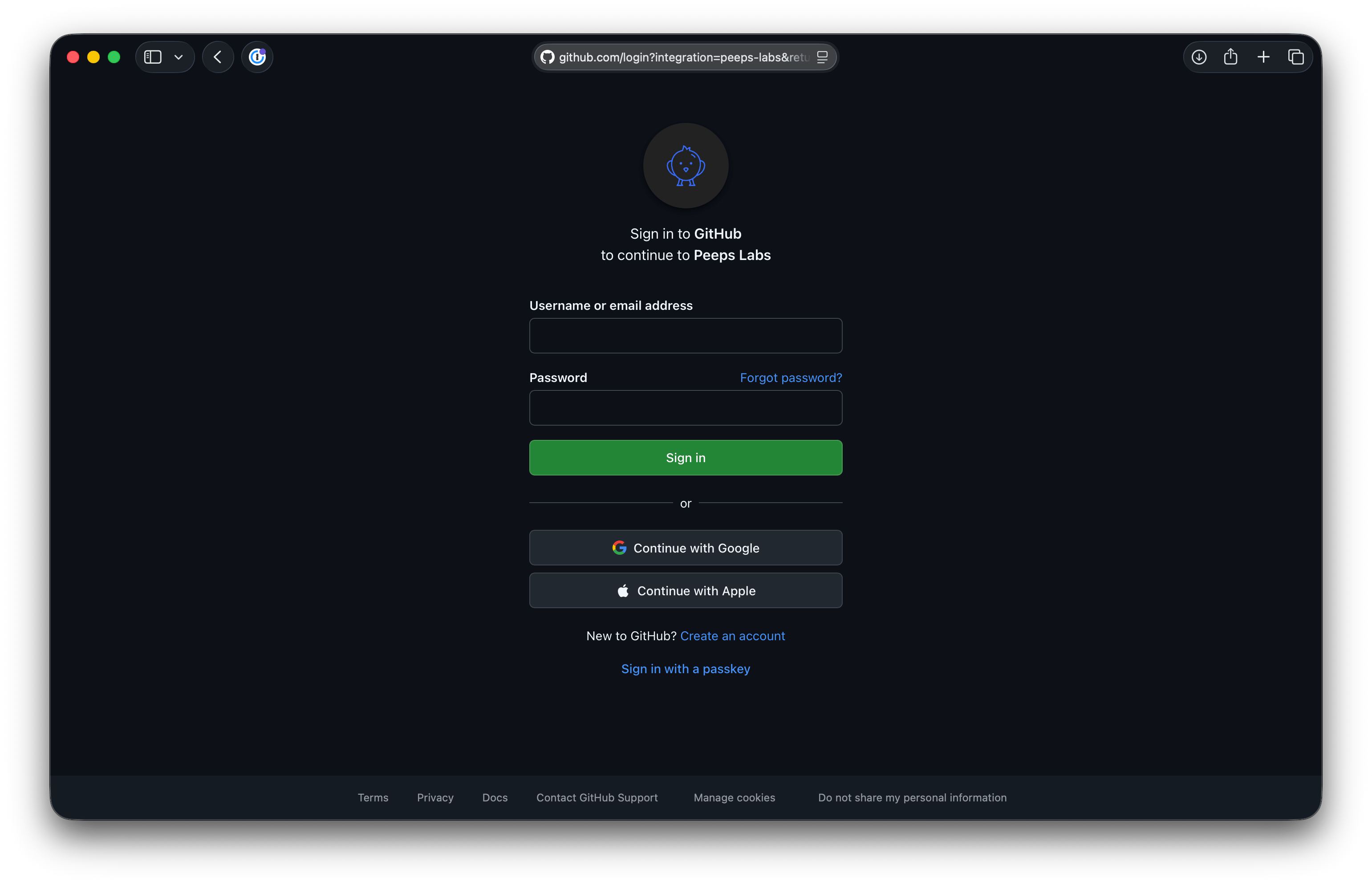Open the Reader view icon in address bar
Image resolution: width=1372 pixels, height=886 pixels.
pos(822,57)
